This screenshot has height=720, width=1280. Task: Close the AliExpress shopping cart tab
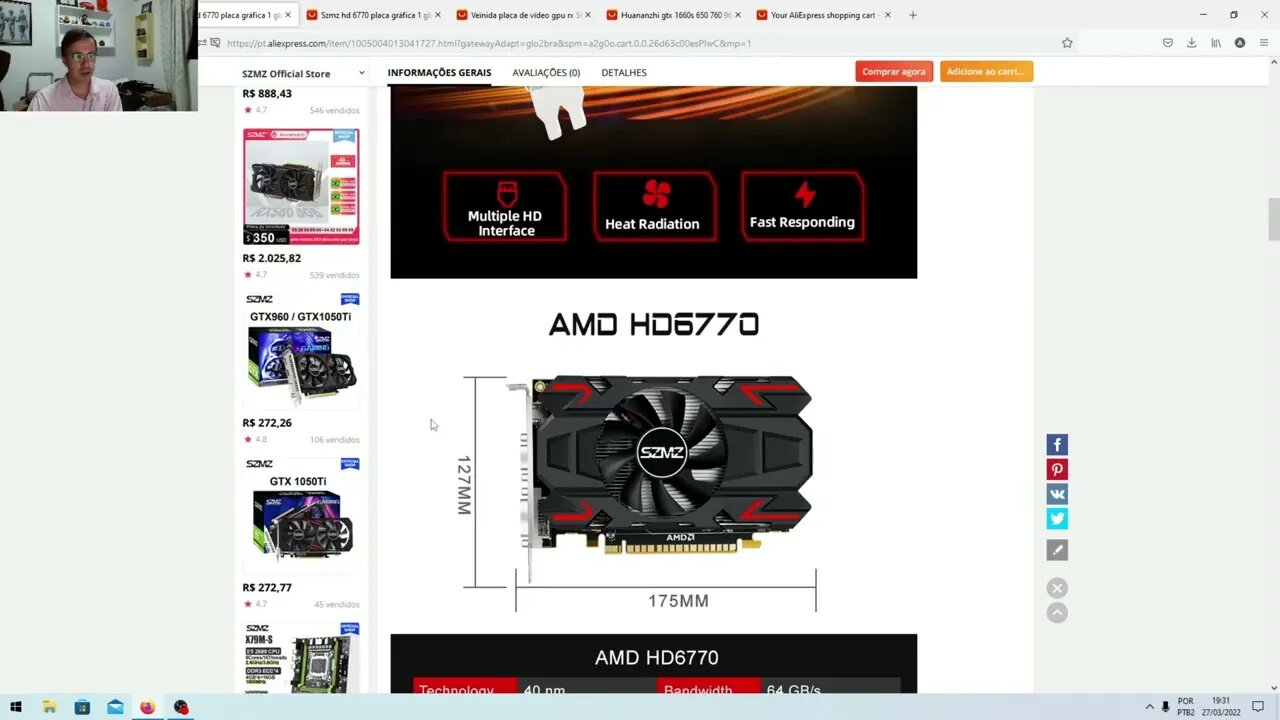(887, 15)
